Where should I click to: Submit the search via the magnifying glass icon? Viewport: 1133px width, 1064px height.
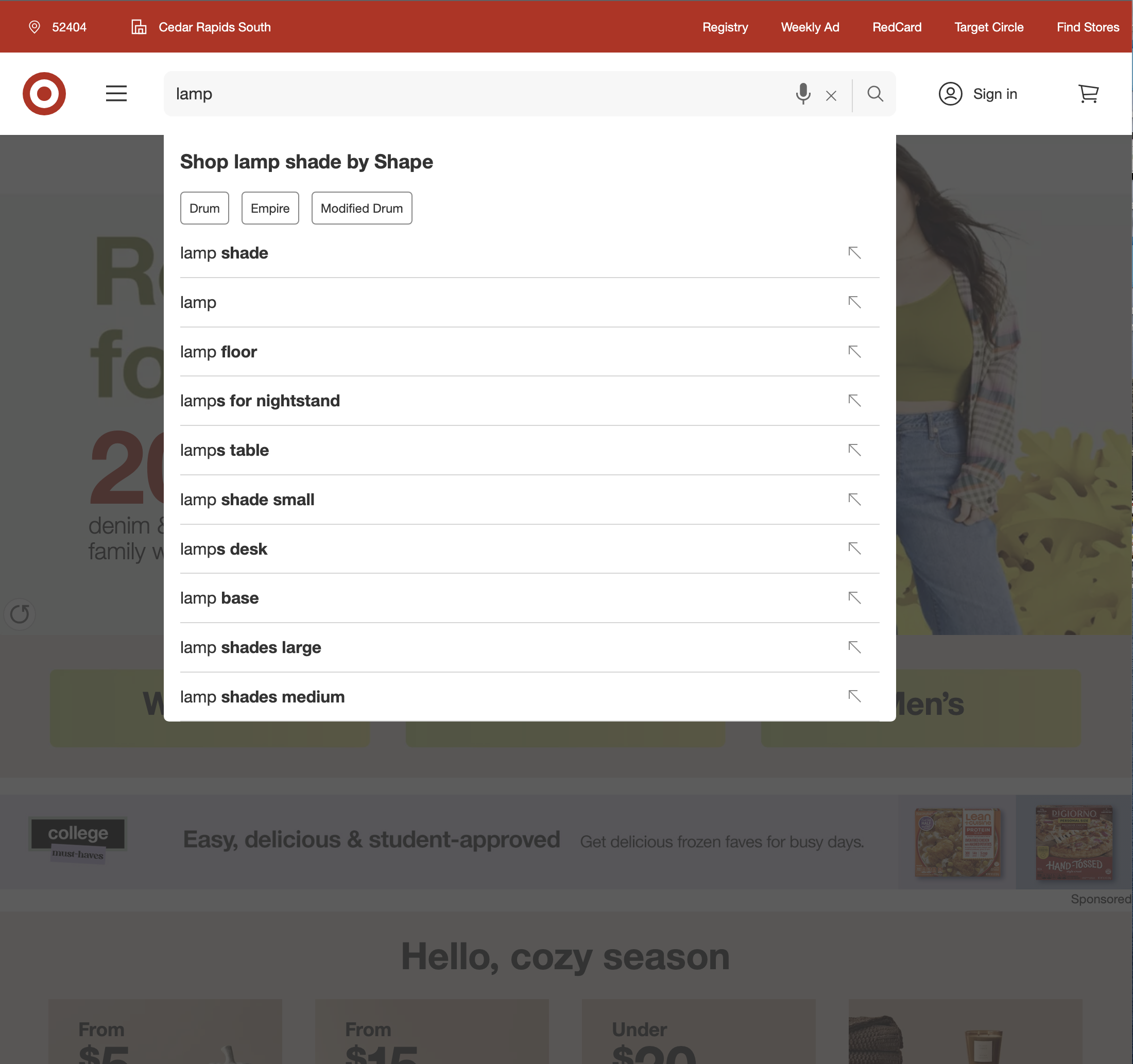pos(875,94)
